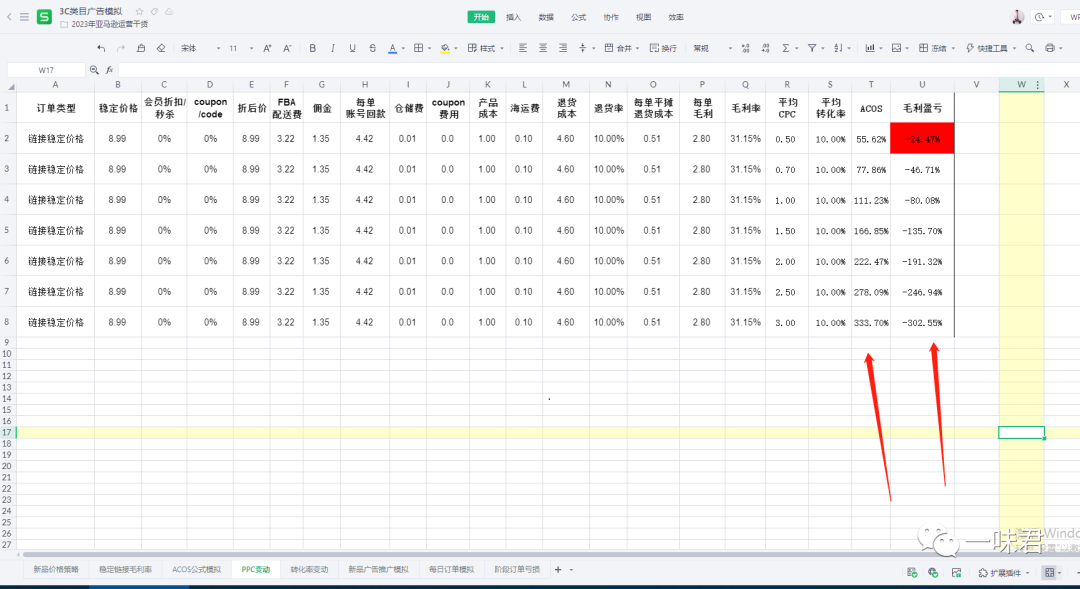1080x589 pixels.
Task: Click the 扩展插件 button in status bar
Action: (x=1003, y=573)
